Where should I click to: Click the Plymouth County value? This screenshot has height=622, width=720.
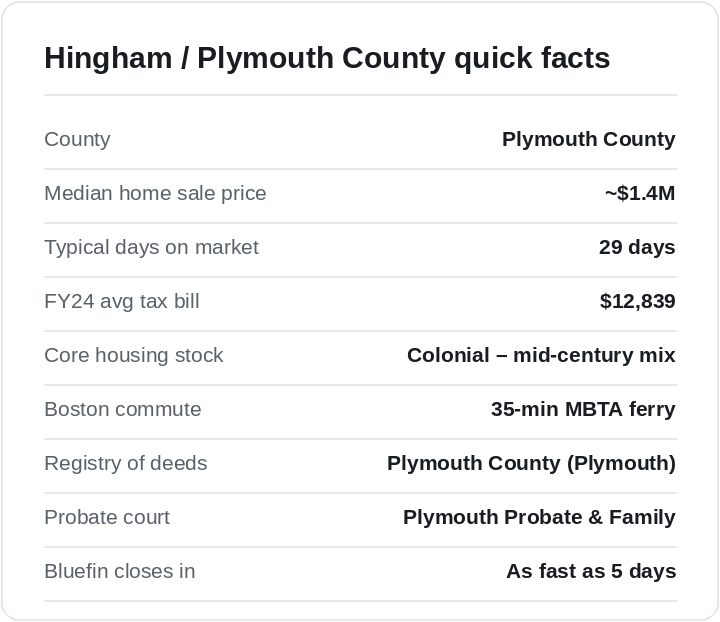pos(588,139)
